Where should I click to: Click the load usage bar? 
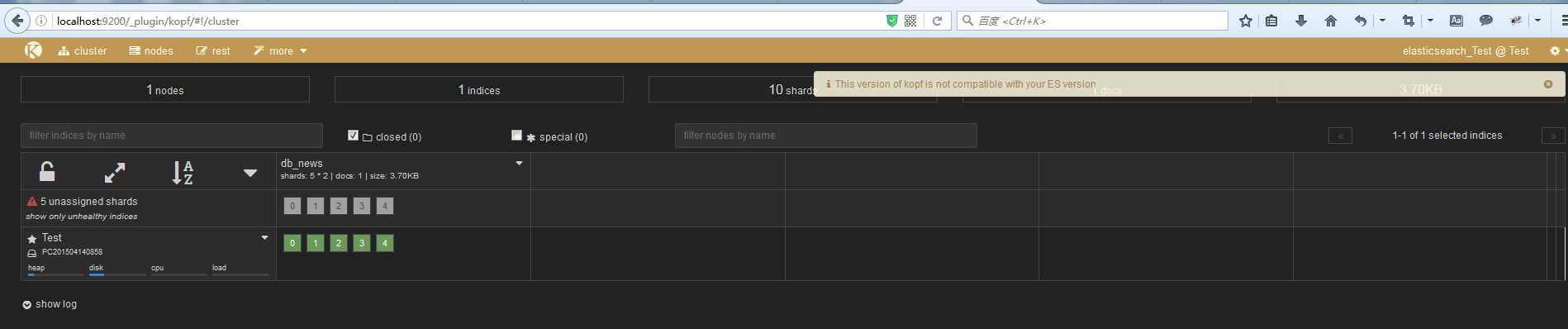pyautogui.click(x=240, y=274)
